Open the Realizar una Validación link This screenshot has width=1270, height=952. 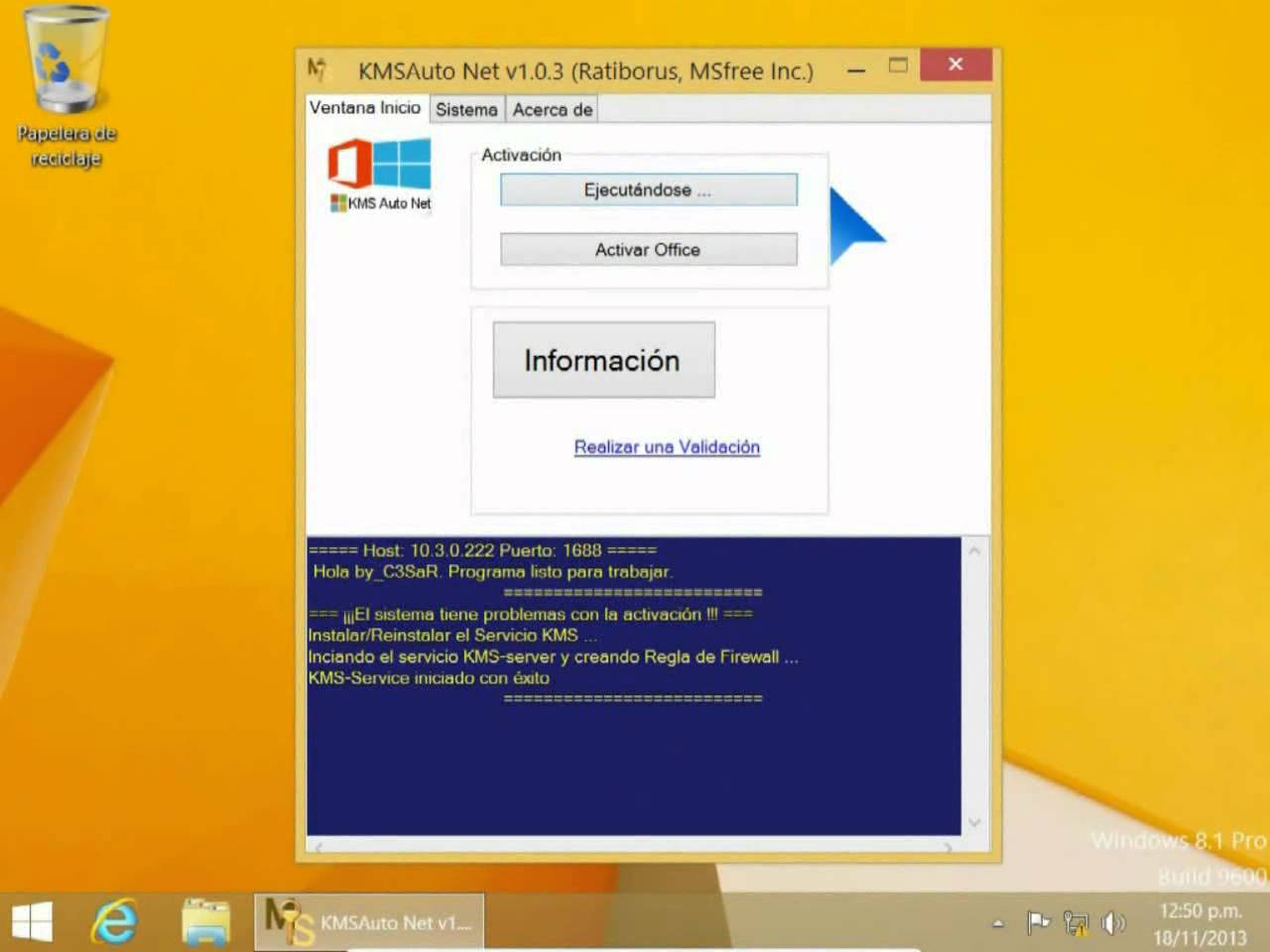click(667, 447)
